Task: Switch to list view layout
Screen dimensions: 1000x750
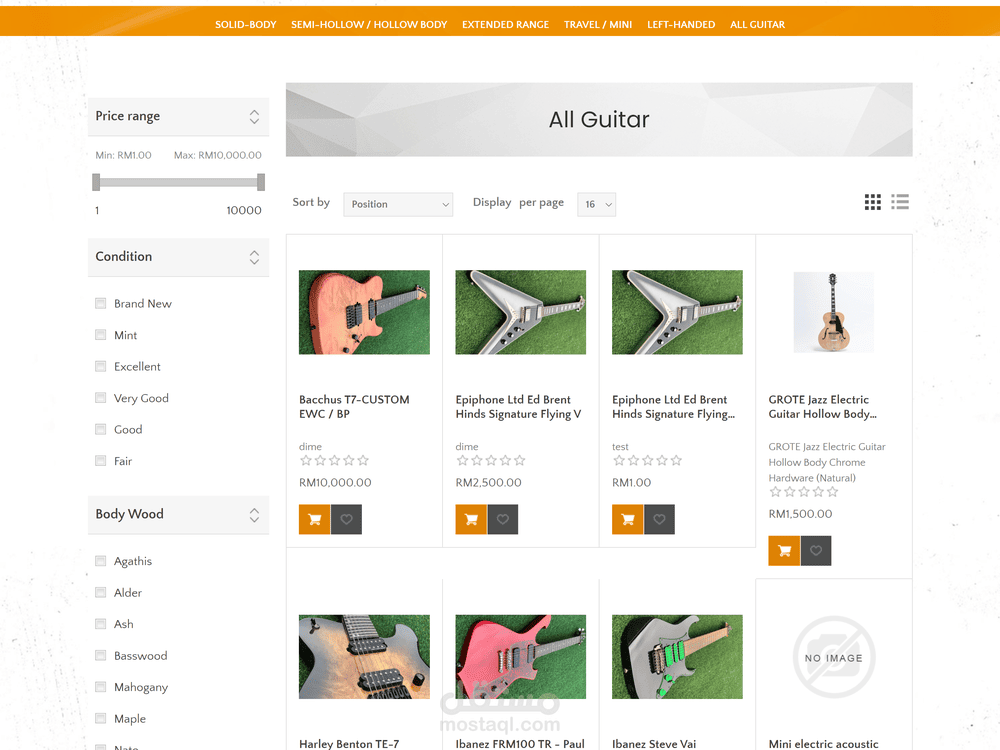Action: click(900, 202)
